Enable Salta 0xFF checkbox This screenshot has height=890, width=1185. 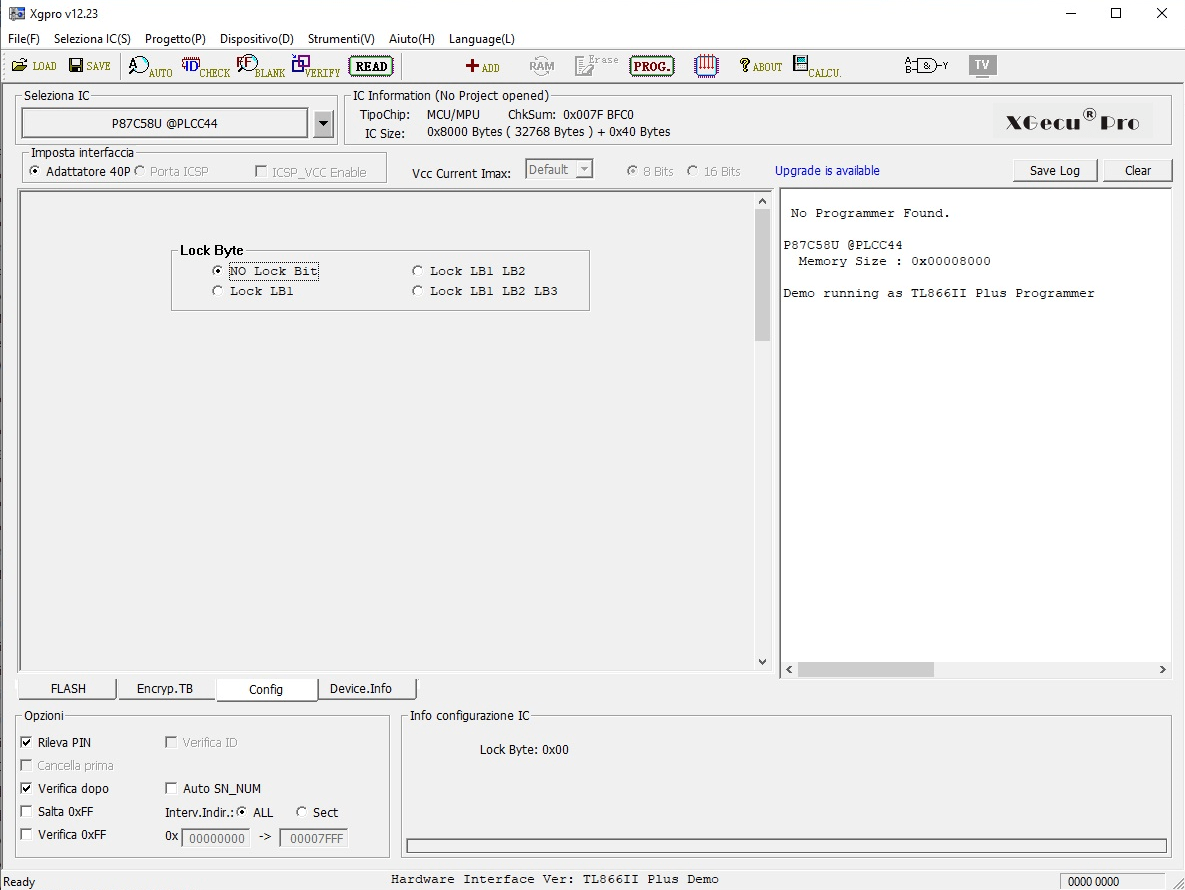(57, 811)
